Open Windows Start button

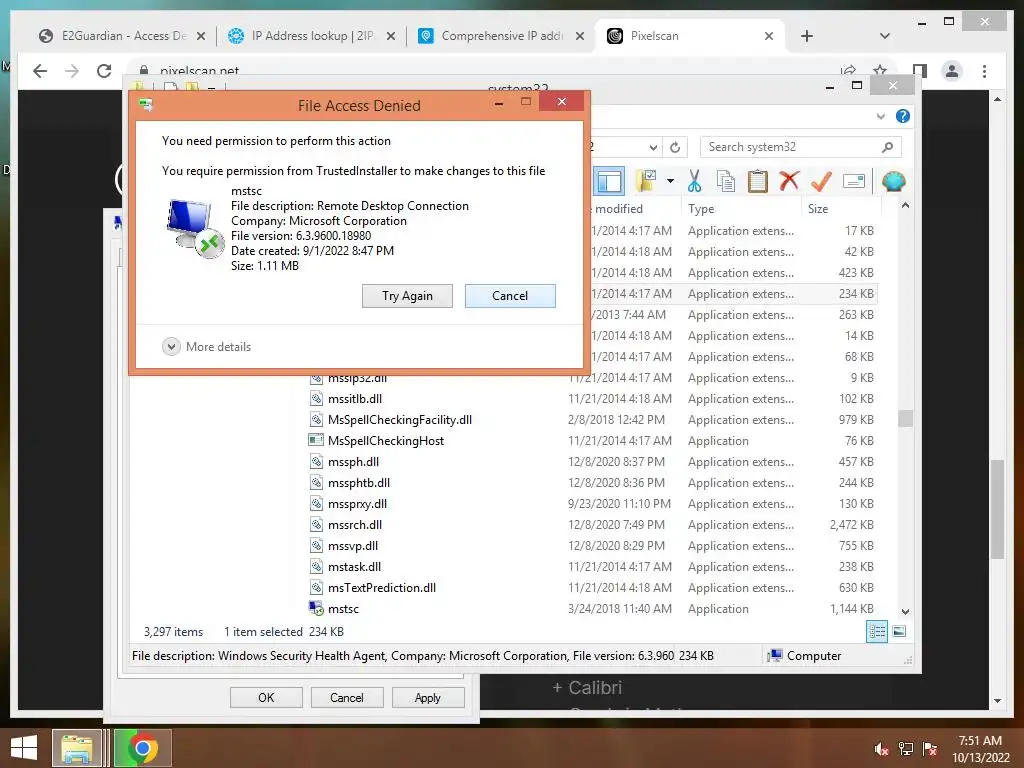pyautogui.click(x=24, y=748)
